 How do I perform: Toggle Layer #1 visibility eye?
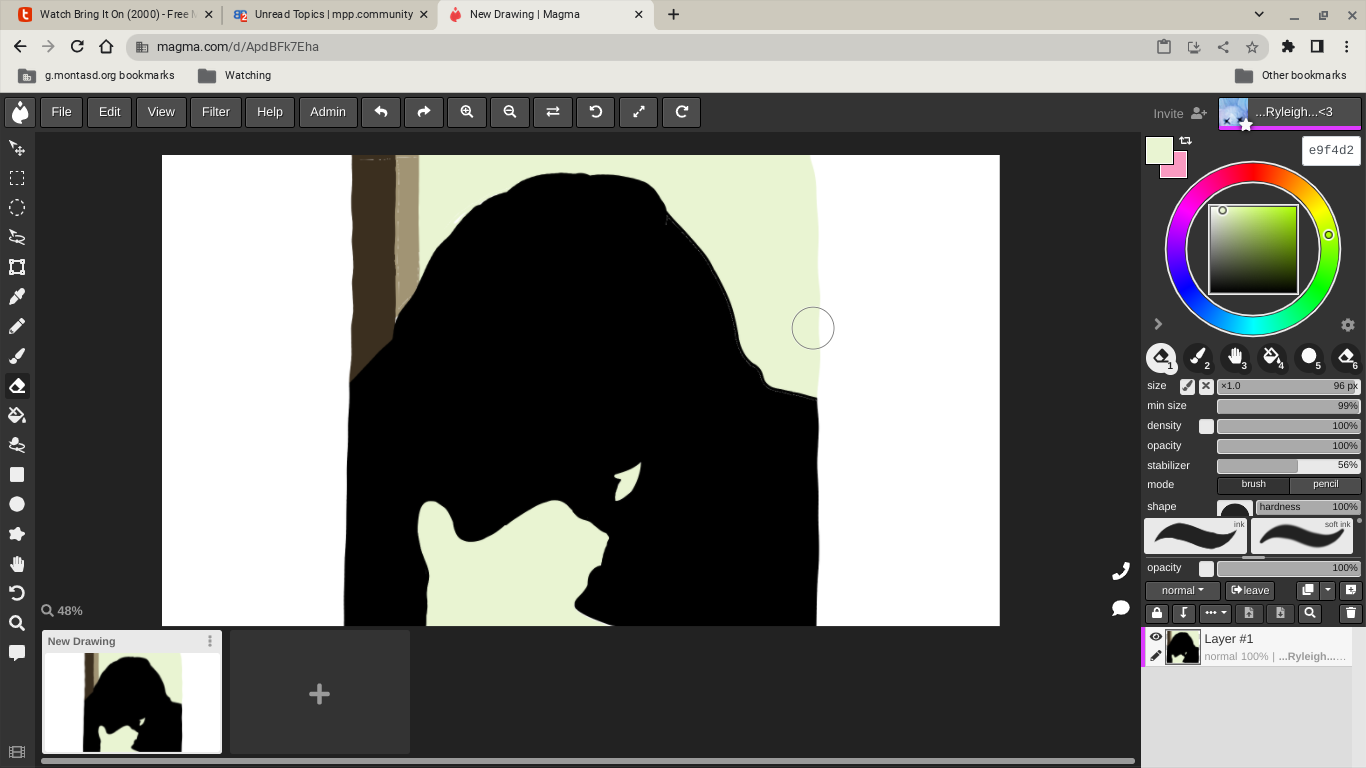[1156, 637]
